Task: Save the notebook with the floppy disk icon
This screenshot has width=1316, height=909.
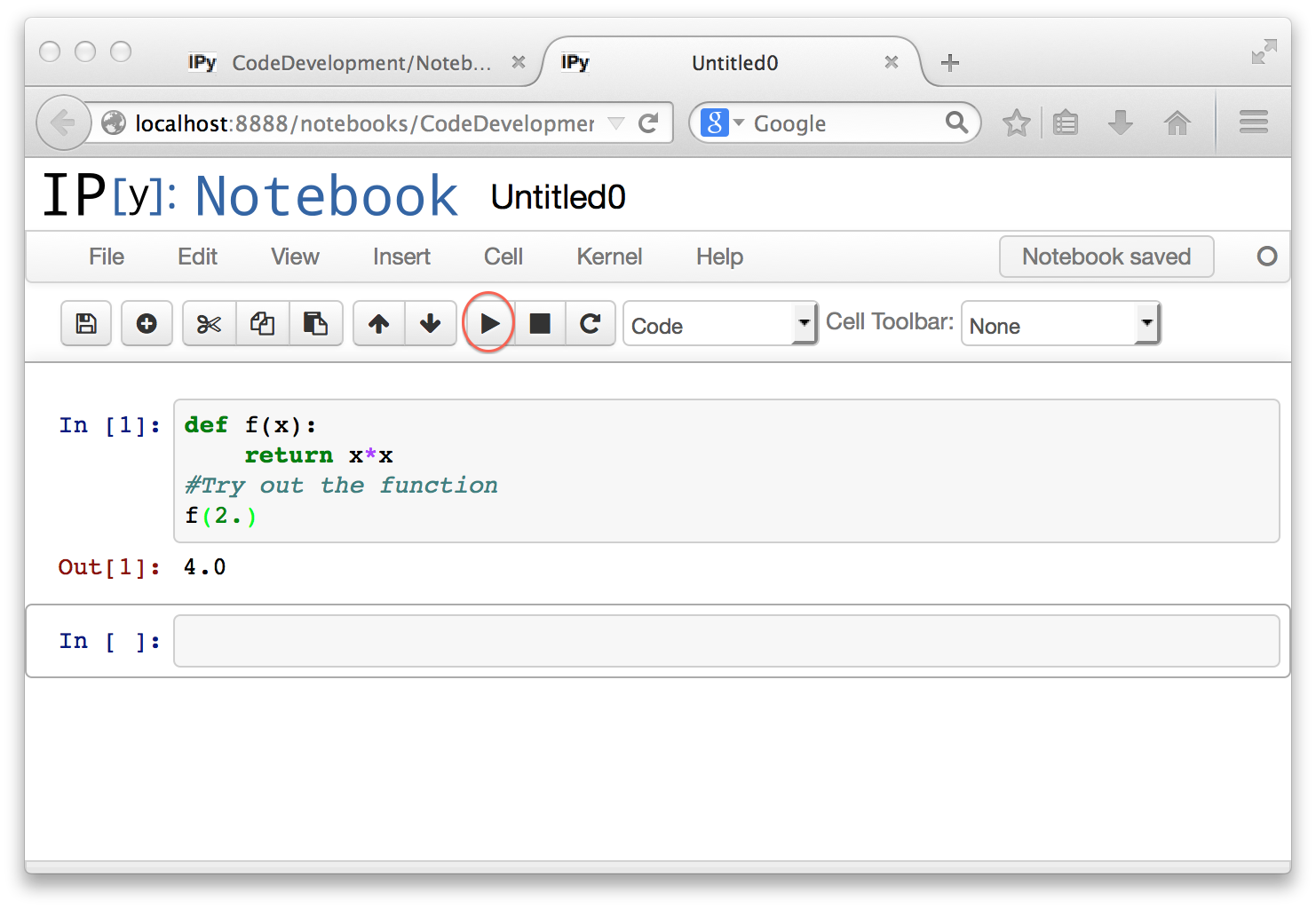Action: [x=86, y=324]
